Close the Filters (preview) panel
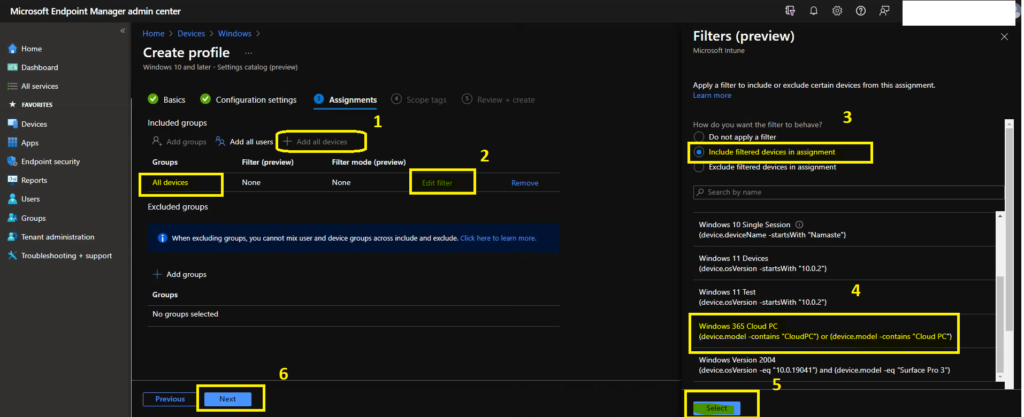Screen dimensions: 1024x417 [x=1004, y=37]
